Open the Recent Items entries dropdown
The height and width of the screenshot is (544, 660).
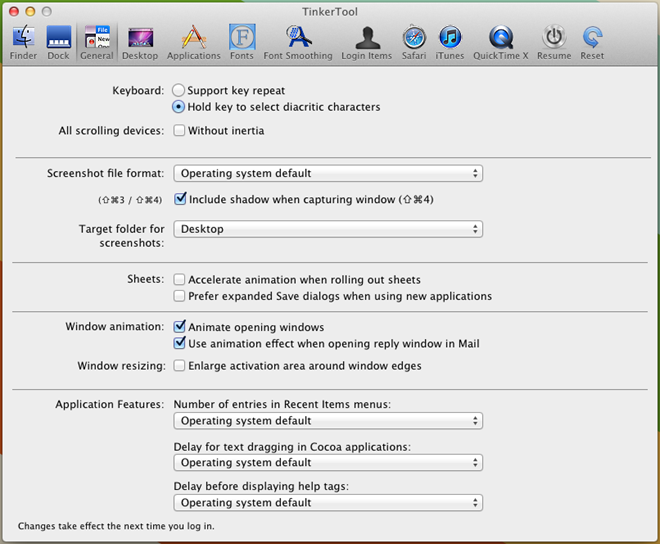click(x=328, y=421)
